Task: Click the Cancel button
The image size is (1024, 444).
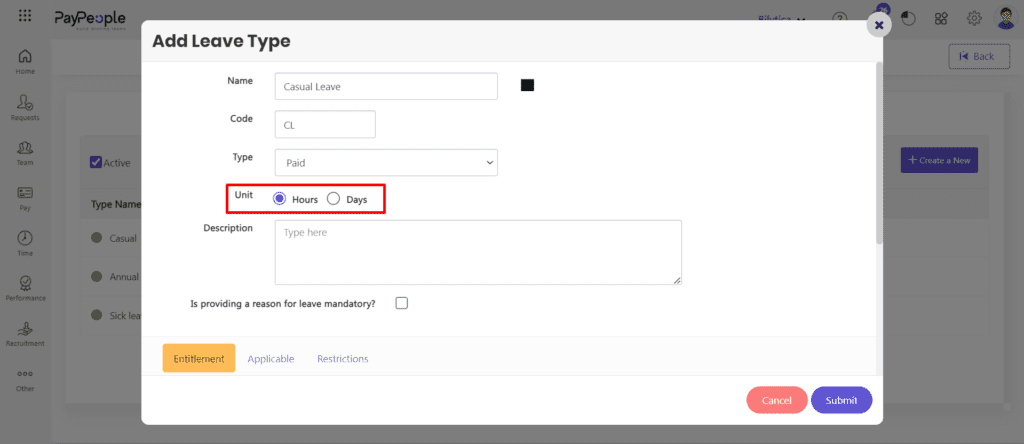Action: pyautogui.click(x=776, y=400)
